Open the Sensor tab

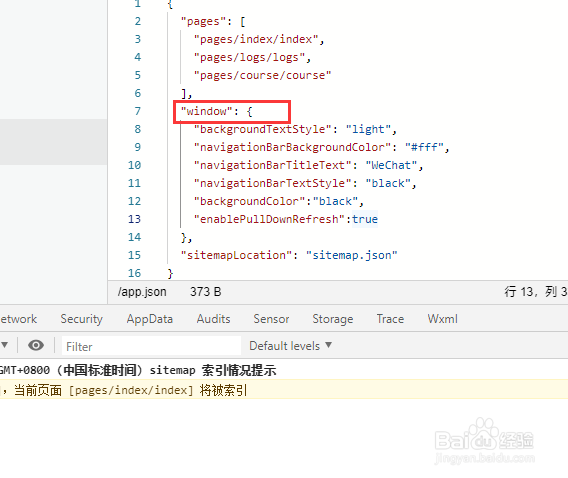pos(271,319)
